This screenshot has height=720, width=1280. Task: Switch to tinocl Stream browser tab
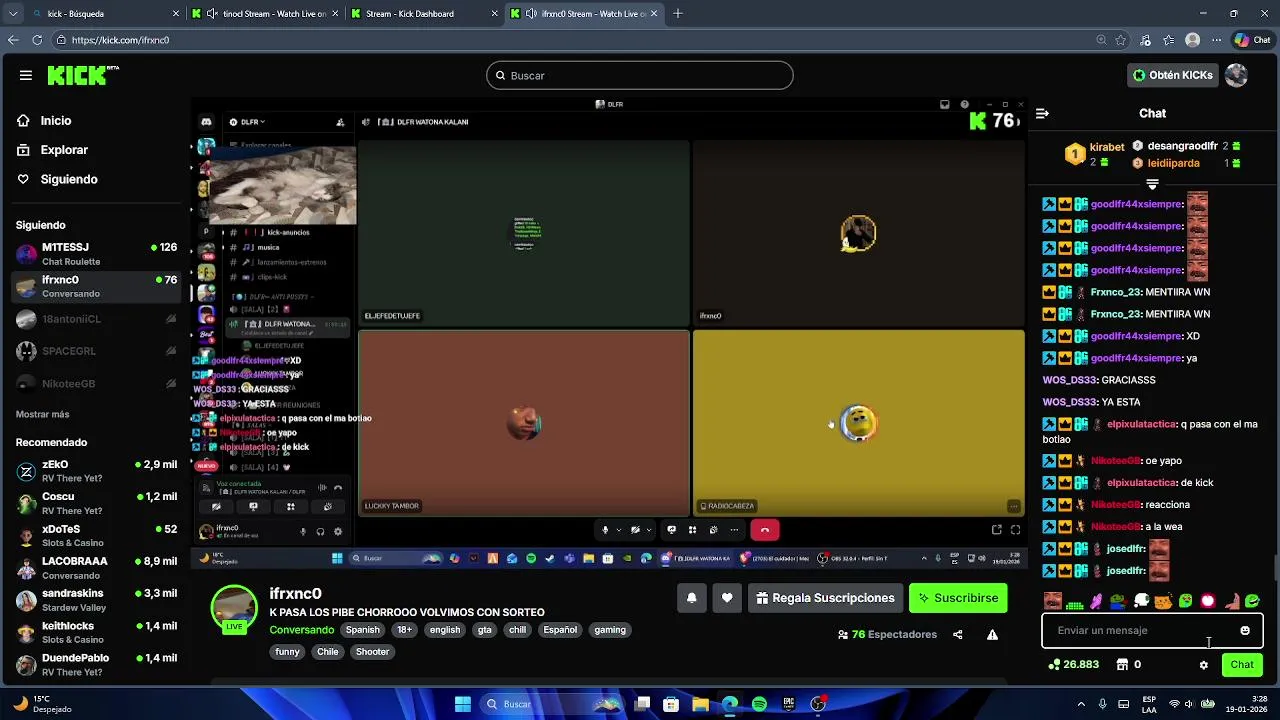click(265, 14)
